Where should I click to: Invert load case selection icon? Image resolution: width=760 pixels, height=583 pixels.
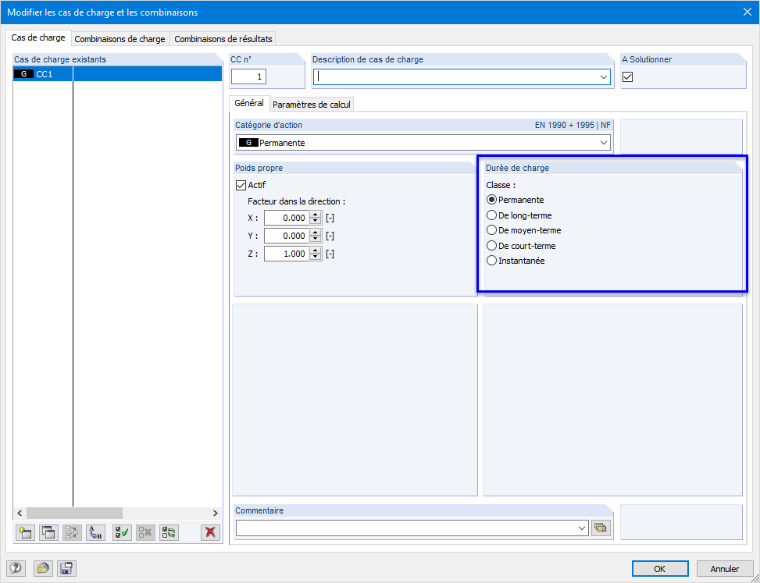(169, 532)
